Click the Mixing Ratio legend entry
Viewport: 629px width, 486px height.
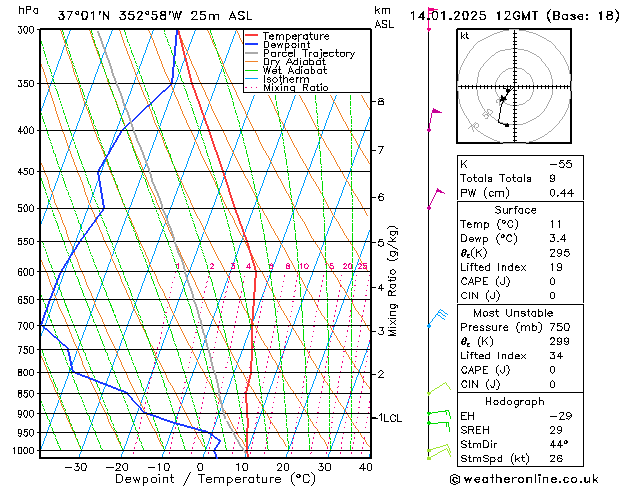click(296, 87)
